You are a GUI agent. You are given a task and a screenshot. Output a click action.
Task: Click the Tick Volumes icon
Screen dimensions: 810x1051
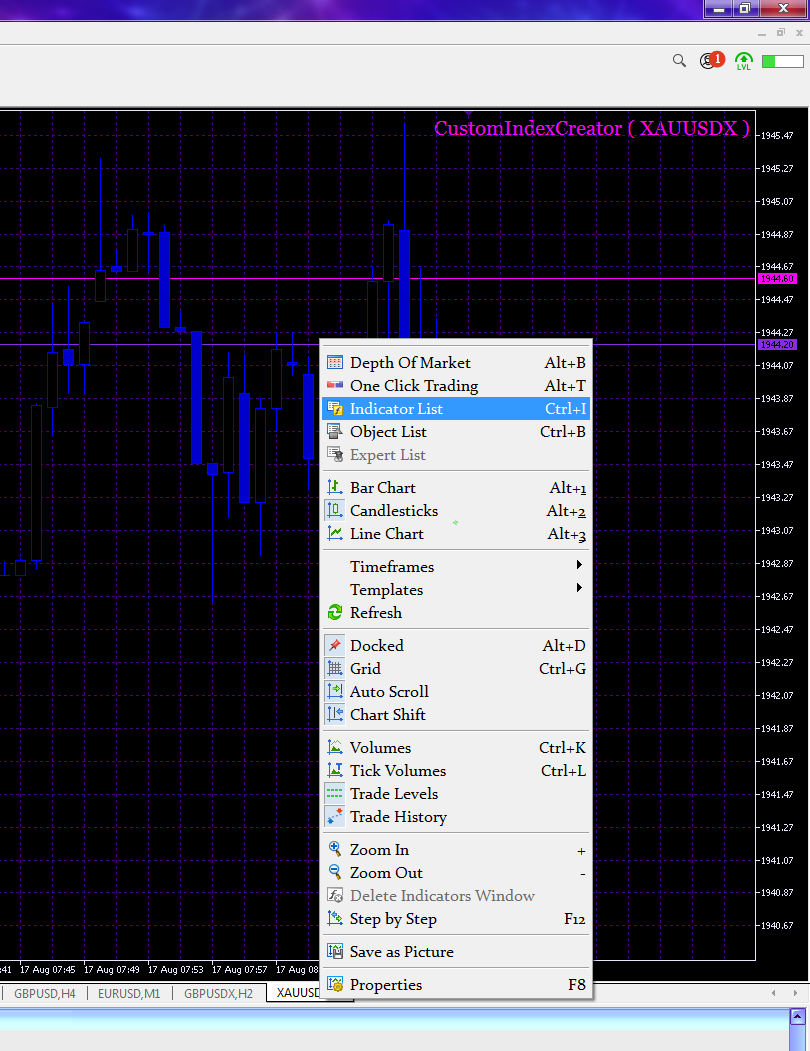335,770
